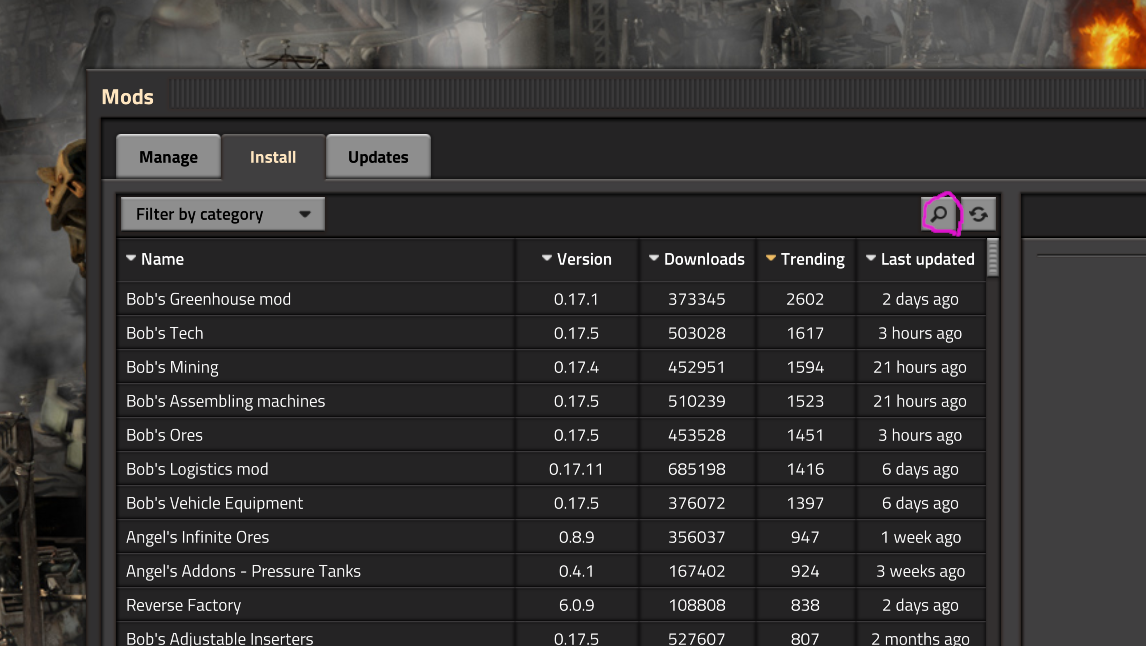Click the refresh mod list icon
The height and width of the screenshot is (646, 1146).
tap(978, 214)
